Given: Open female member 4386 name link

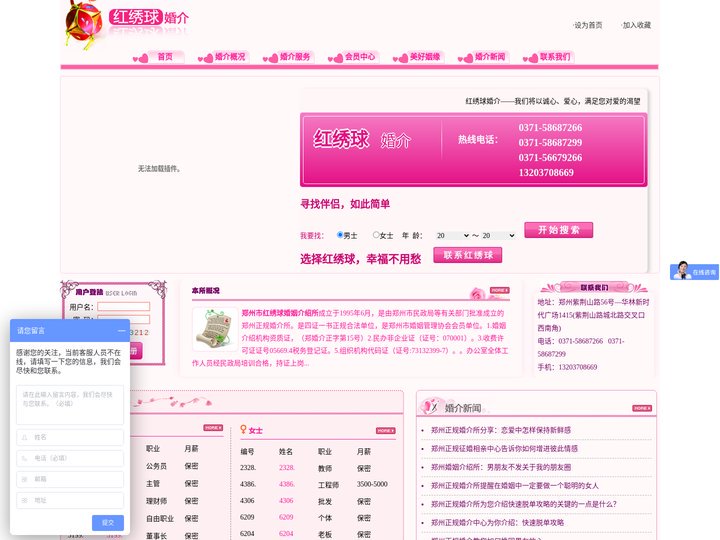Looking at the screenshot, I should tap(287, 484).
